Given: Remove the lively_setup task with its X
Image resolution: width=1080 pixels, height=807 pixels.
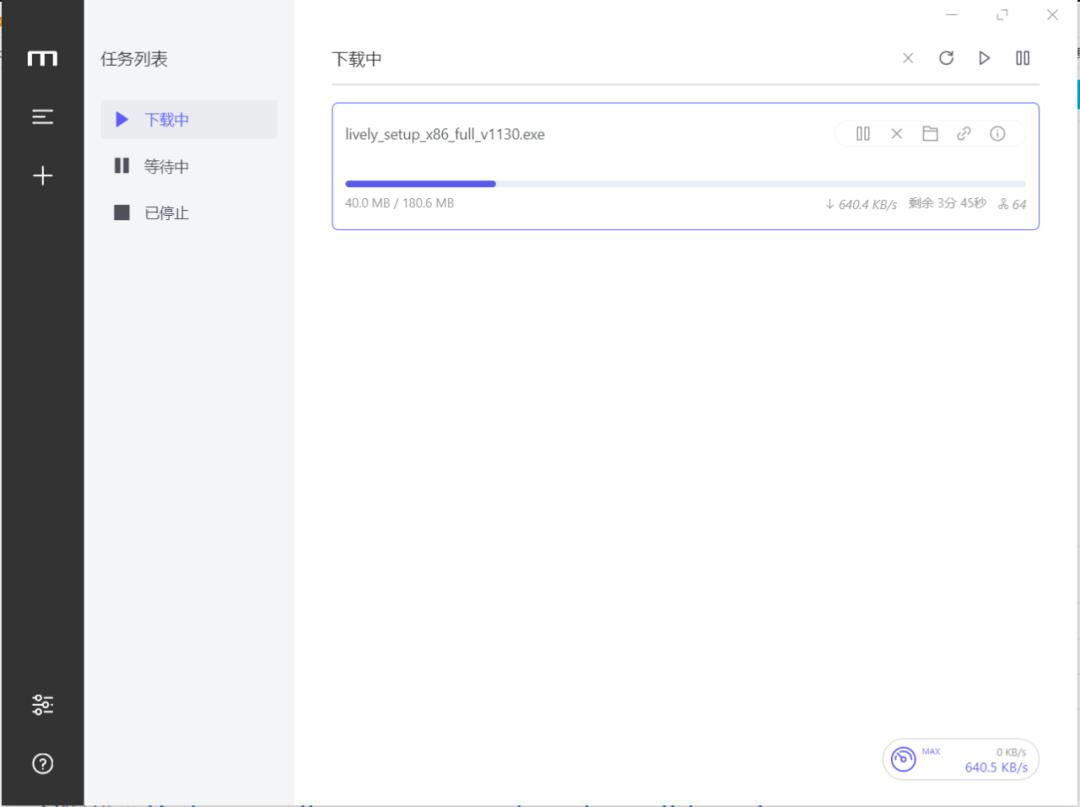Looking at the screenshot, I should 896,133.
